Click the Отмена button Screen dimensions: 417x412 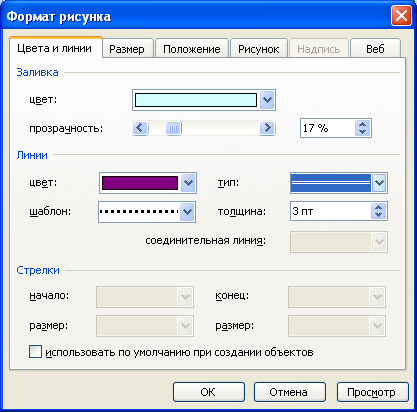click(x=289, y=392)
